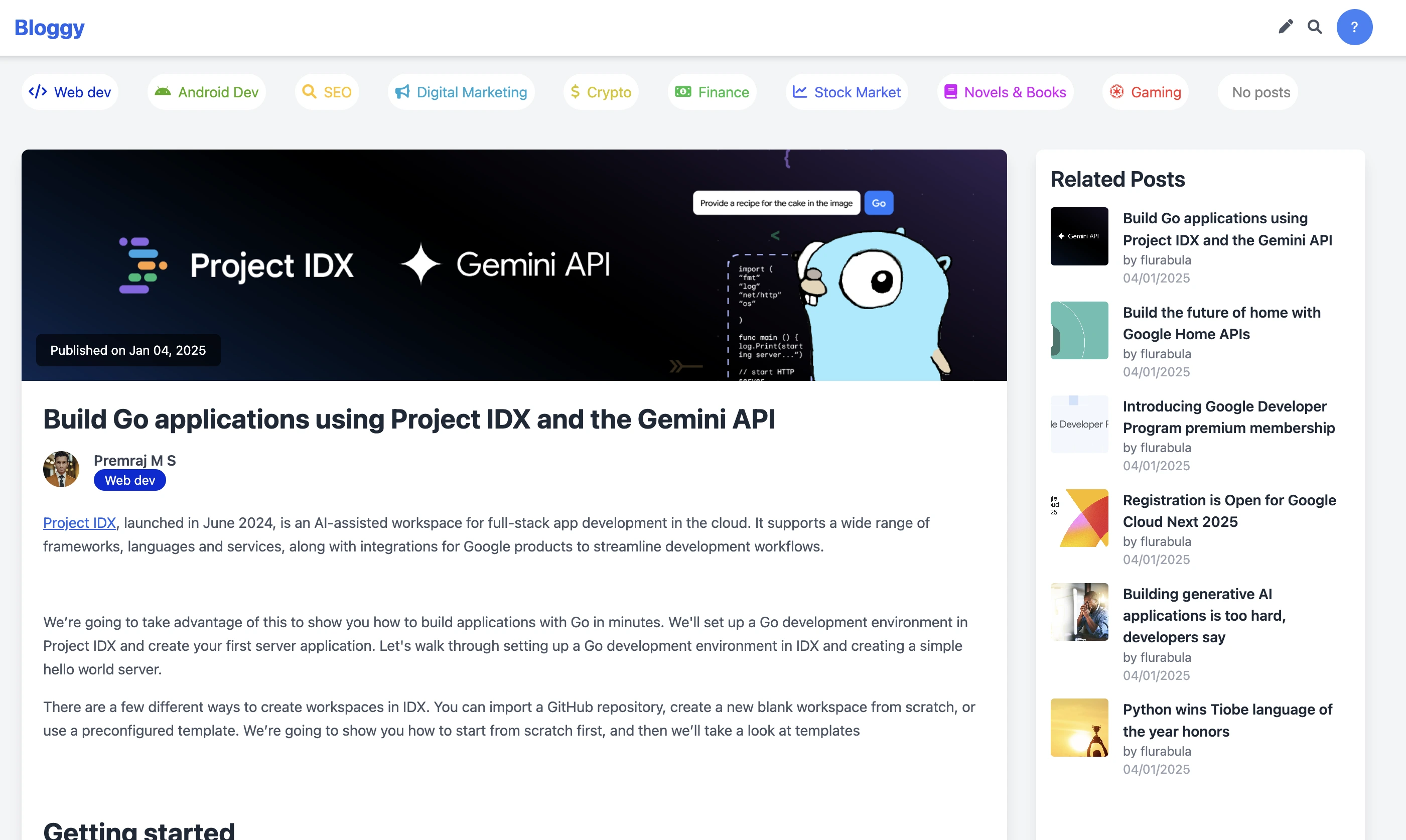This screenshot has height=840, width=1406.
Task: Open generative AI post thumbnail
Action: (1079, 612)
